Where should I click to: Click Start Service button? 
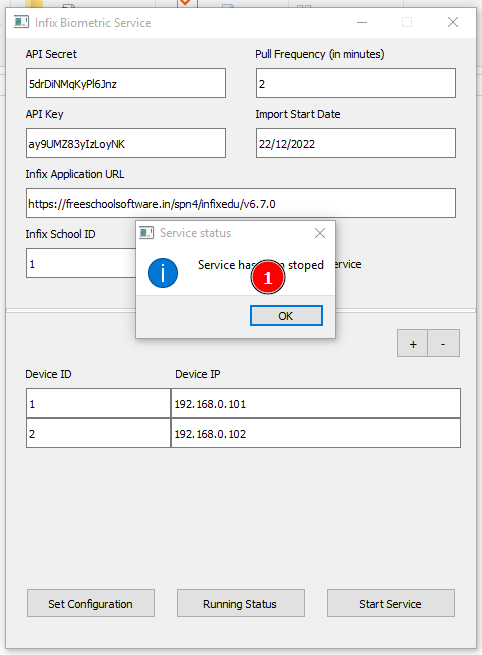[391, 604]
